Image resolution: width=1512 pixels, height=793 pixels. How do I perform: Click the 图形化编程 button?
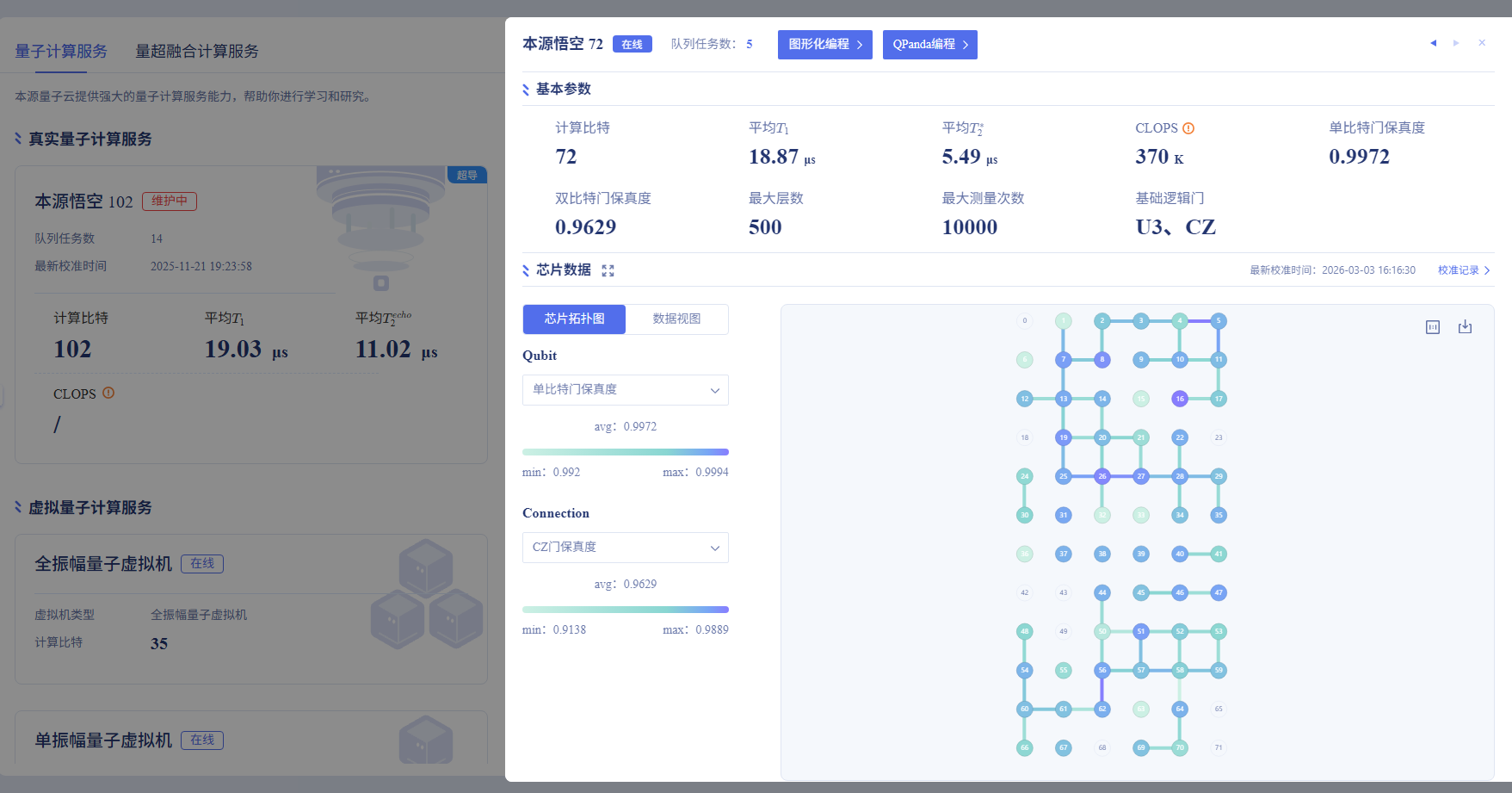tap(824, 45)
